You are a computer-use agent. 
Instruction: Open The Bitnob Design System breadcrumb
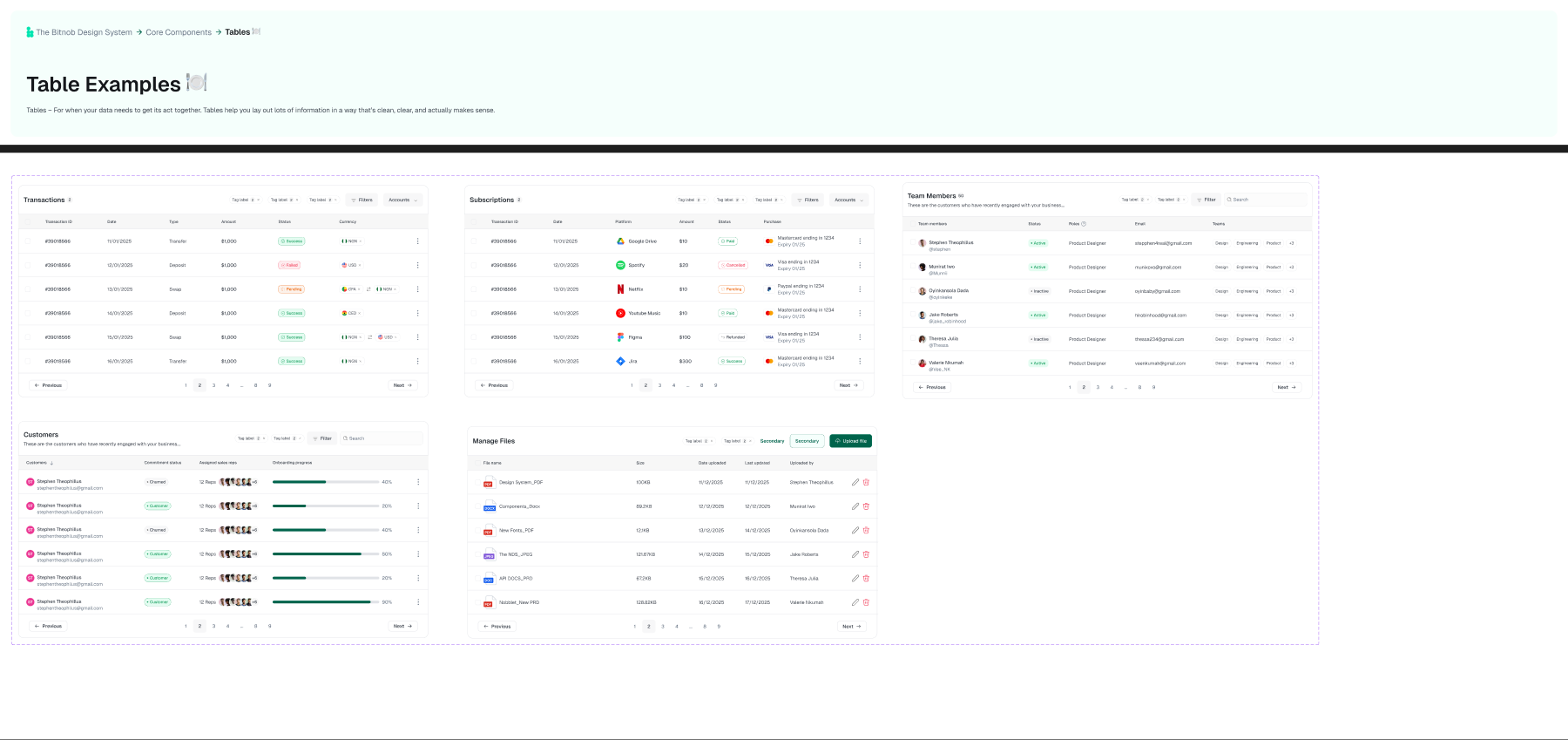tap(84, 32)
